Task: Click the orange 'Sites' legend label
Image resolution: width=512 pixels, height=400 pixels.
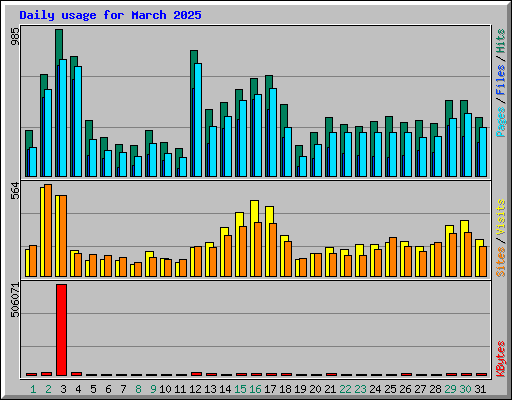Action: 501,262
